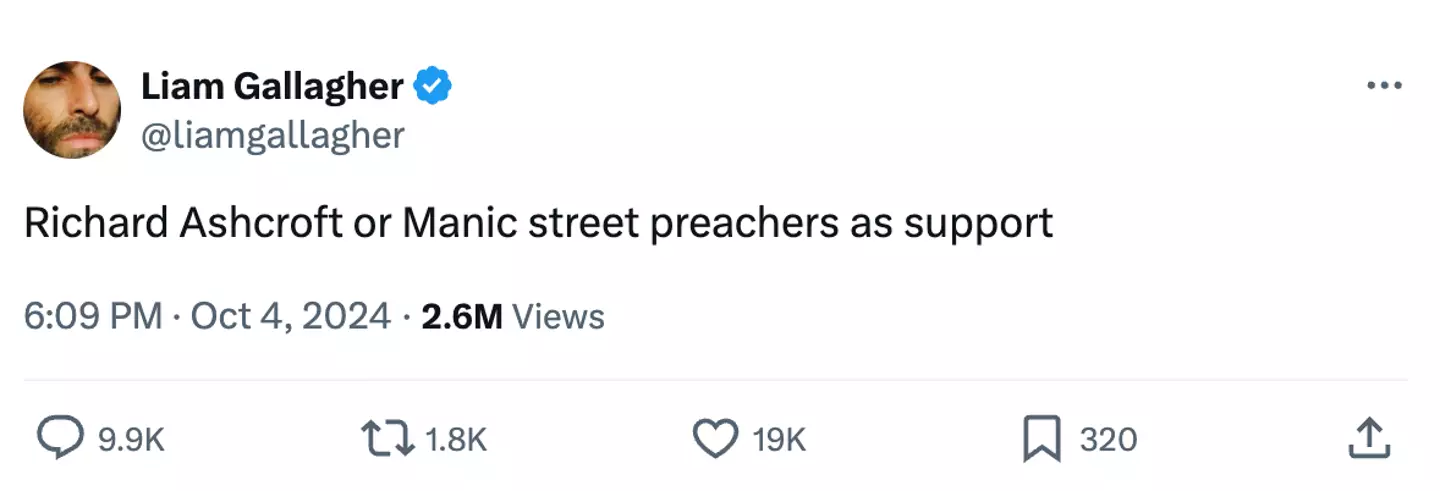
Task: Click the repost arrows icon
Action: point(389,439)
